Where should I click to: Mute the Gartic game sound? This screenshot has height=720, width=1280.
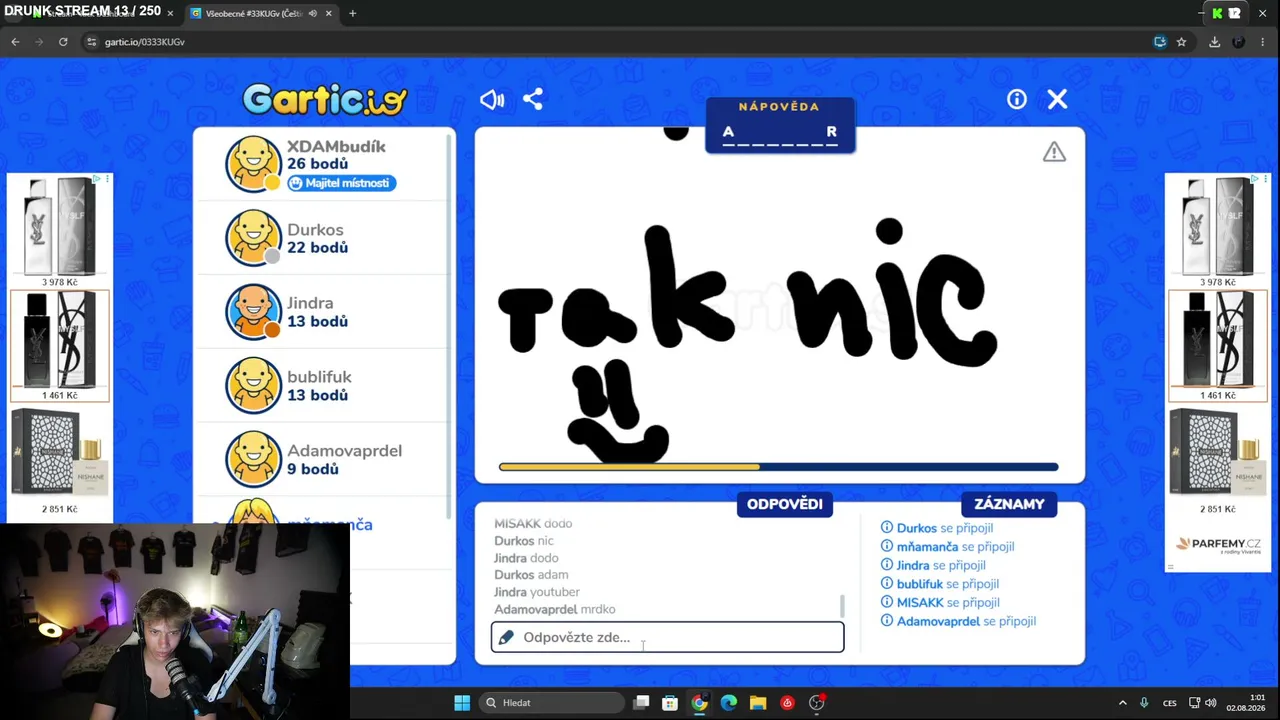click(492, 99)
